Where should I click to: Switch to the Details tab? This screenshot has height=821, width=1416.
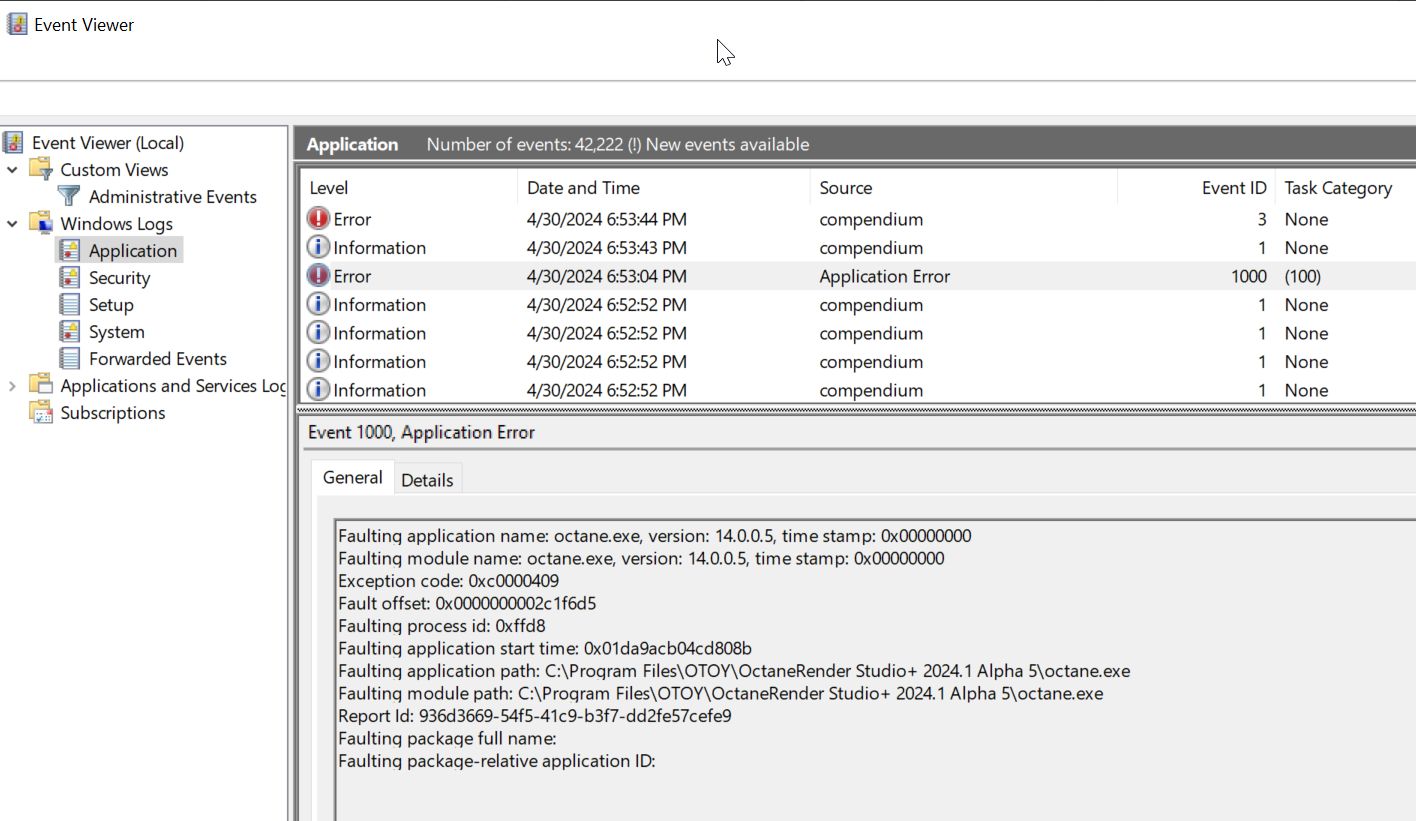point(427,480)
